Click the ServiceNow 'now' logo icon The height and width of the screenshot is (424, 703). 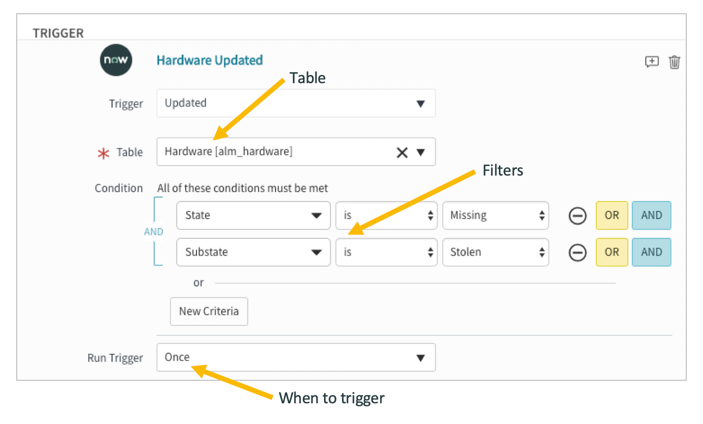[116, 61]
